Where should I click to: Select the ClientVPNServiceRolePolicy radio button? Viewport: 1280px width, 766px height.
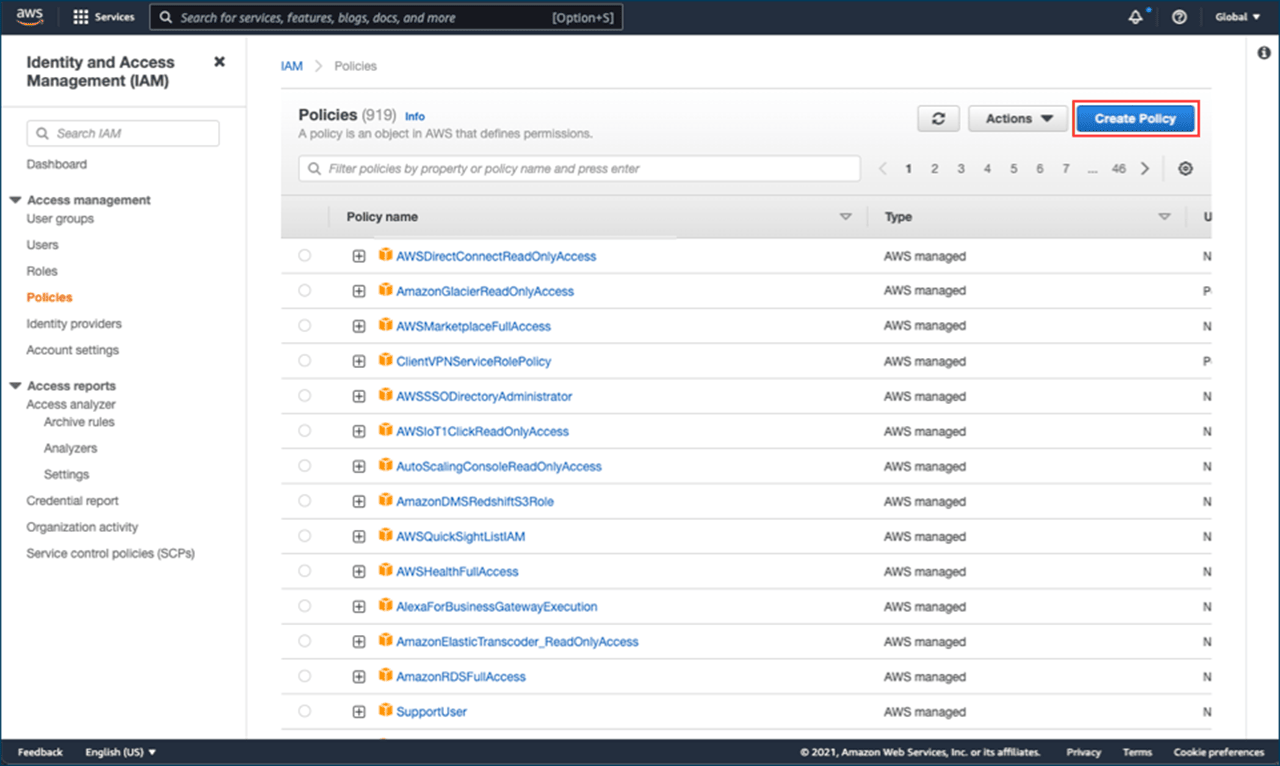(305, 361)
